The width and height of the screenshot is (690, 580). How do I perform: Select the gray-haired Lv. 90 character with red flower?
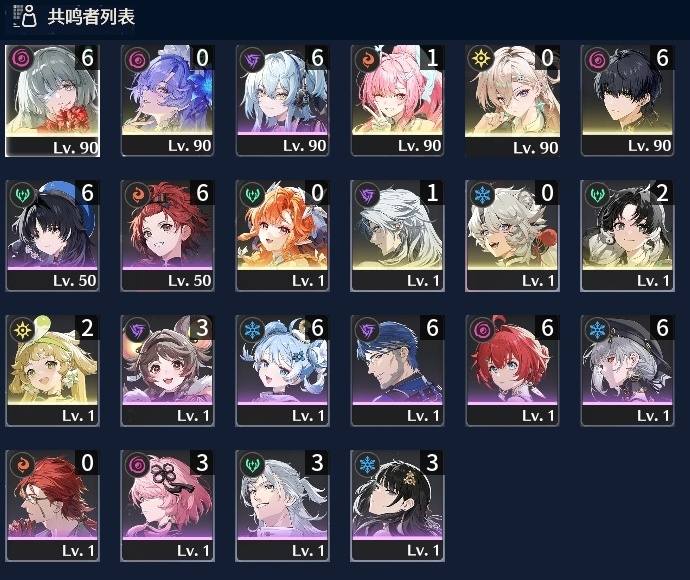52,101
